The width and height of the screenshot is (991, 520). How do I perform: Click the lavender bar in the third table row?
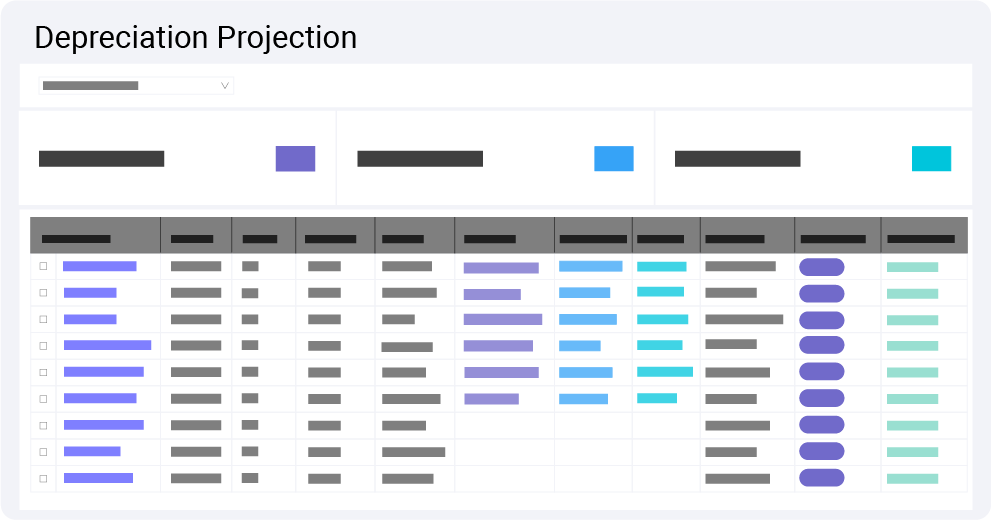pos(503,320)
